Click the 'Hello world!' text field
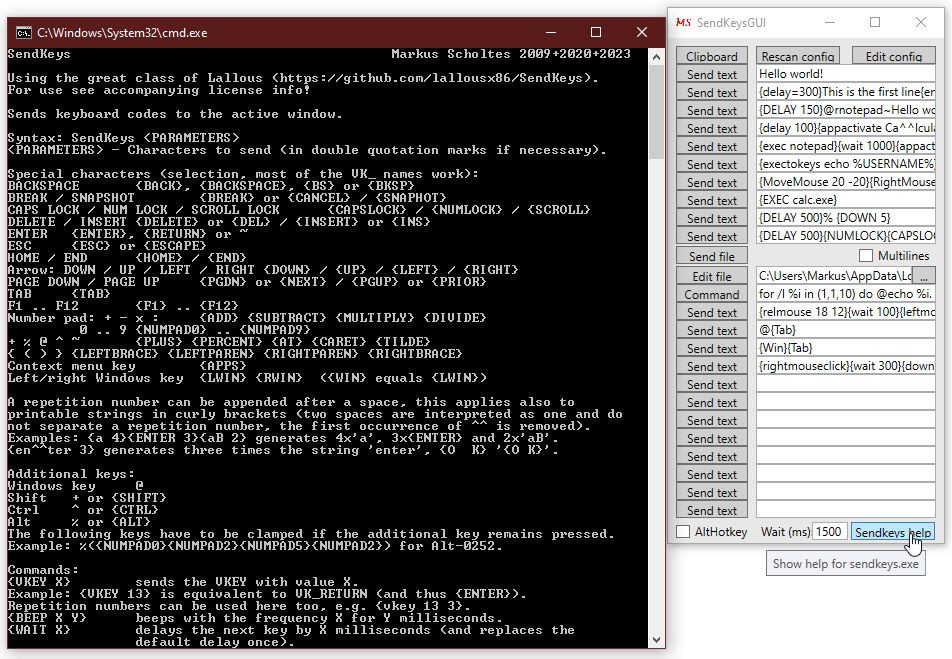 [845, 74]
